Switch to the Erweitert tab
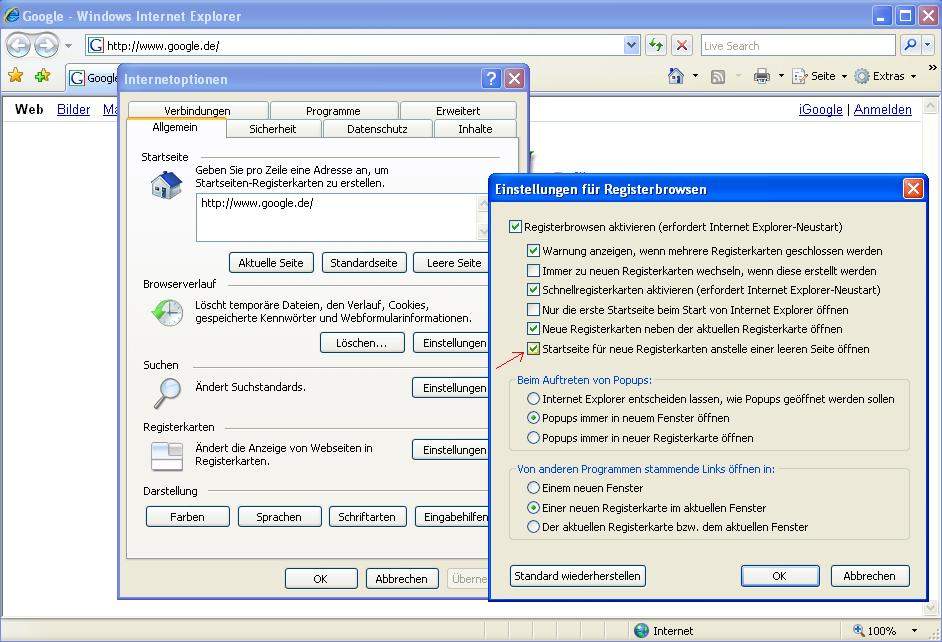Image resolution: width=942 pixels, height=642 pixels. coord(458,111)
